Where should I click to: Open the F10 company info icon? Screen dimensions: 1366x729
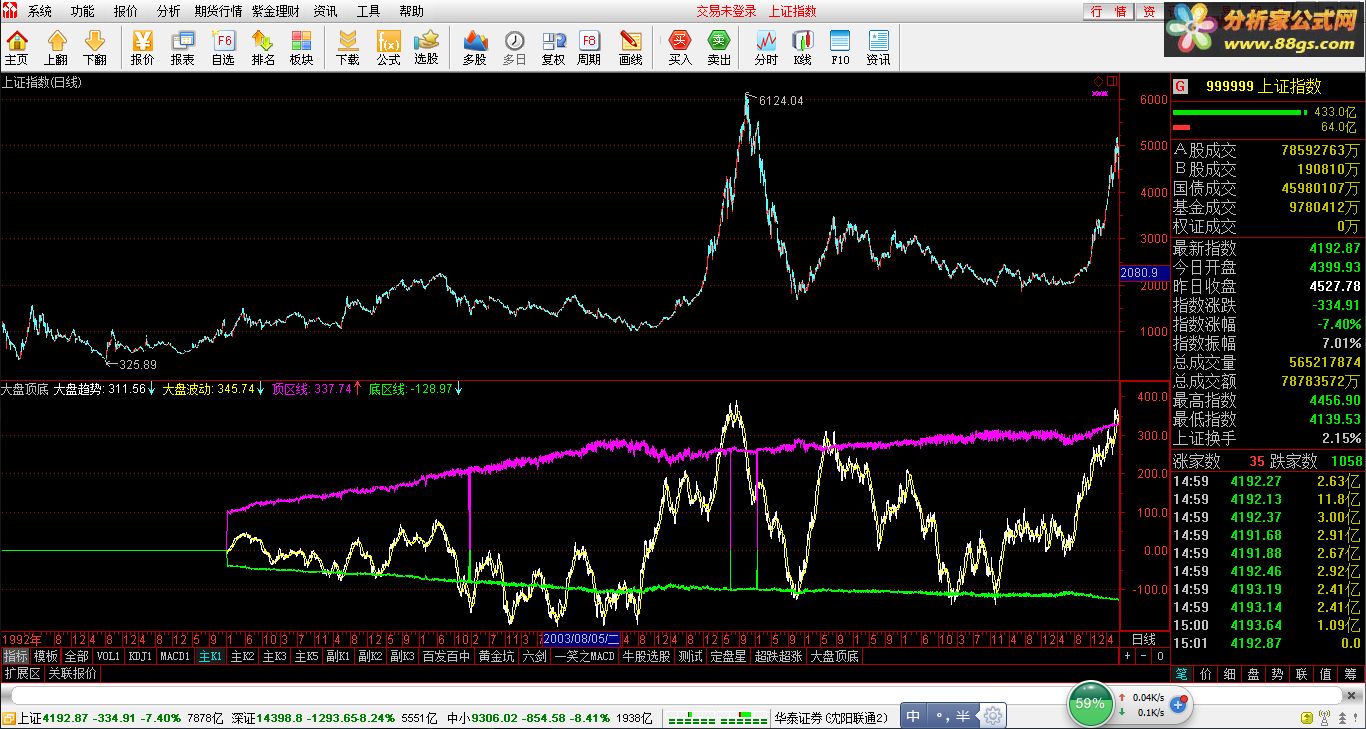840,47
